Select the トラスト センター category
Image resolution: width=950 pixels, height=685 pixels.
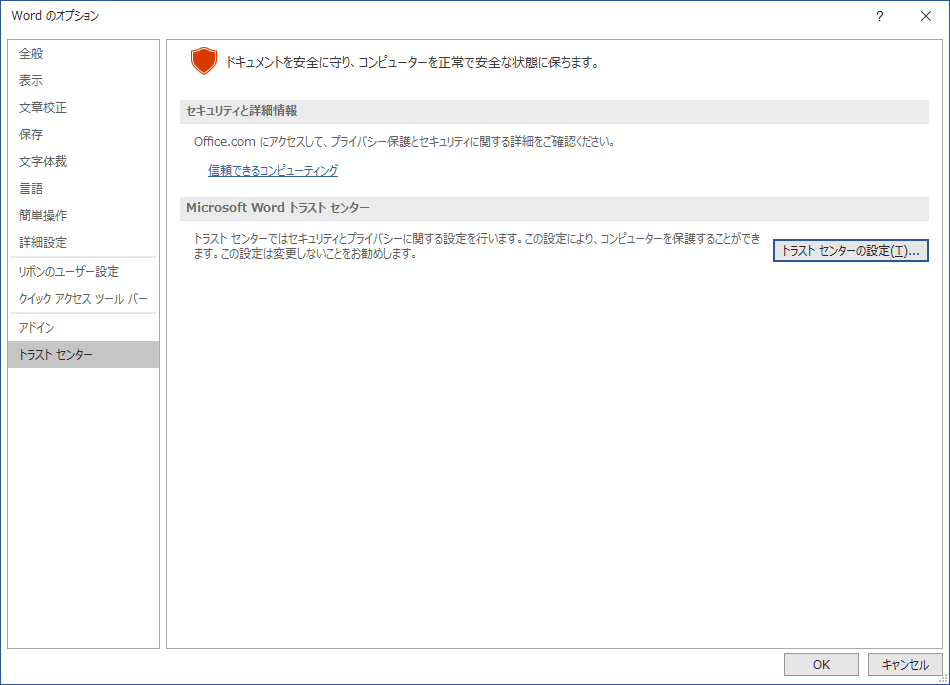tap(58, 354)
